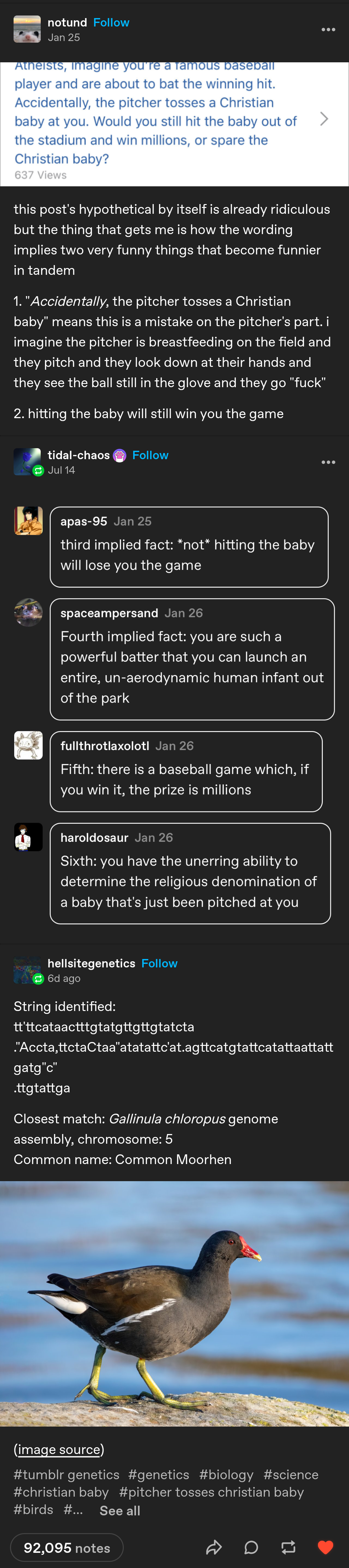Open the 92,095 notes list
Screen dimensions: 349x1568
(x=67, y=1547)
